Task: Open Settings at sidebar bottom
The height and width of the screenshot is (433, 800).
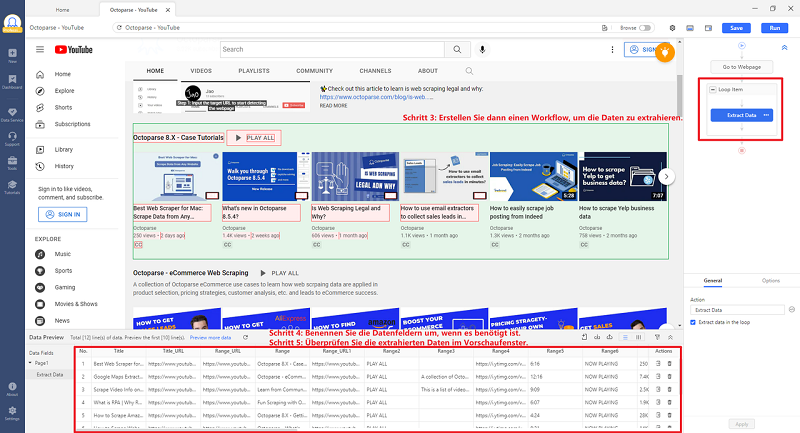Action: 12,413
